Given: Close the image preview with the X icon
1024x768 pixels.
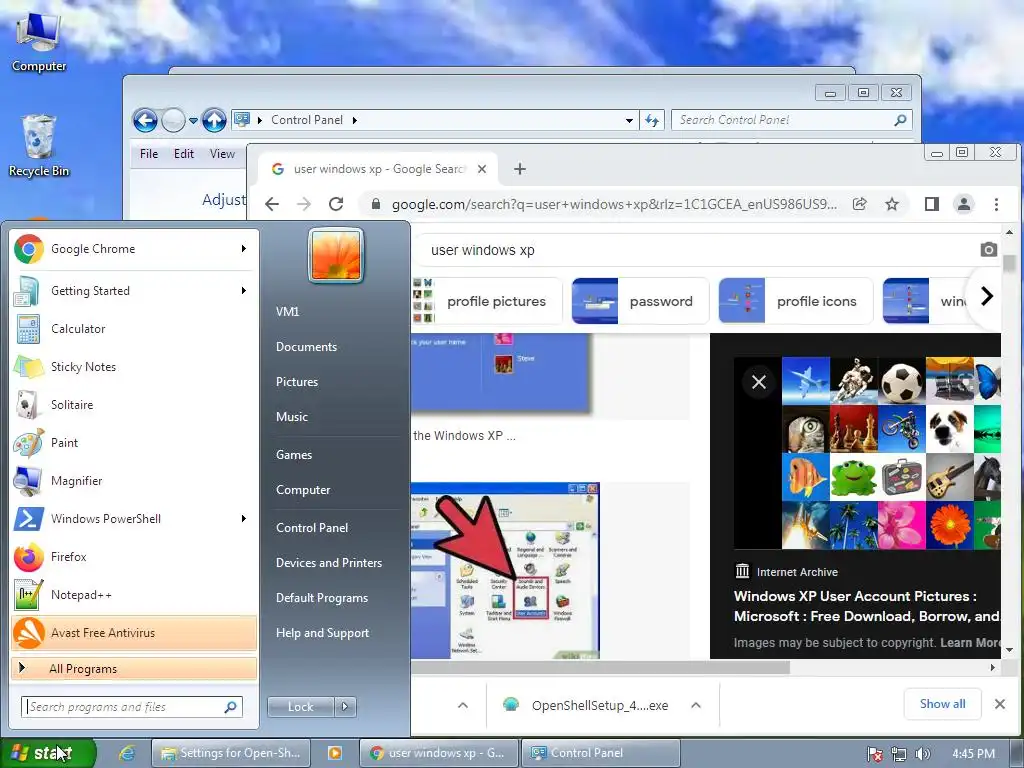Looking at the screenshot, I should [x=759, y=381].
